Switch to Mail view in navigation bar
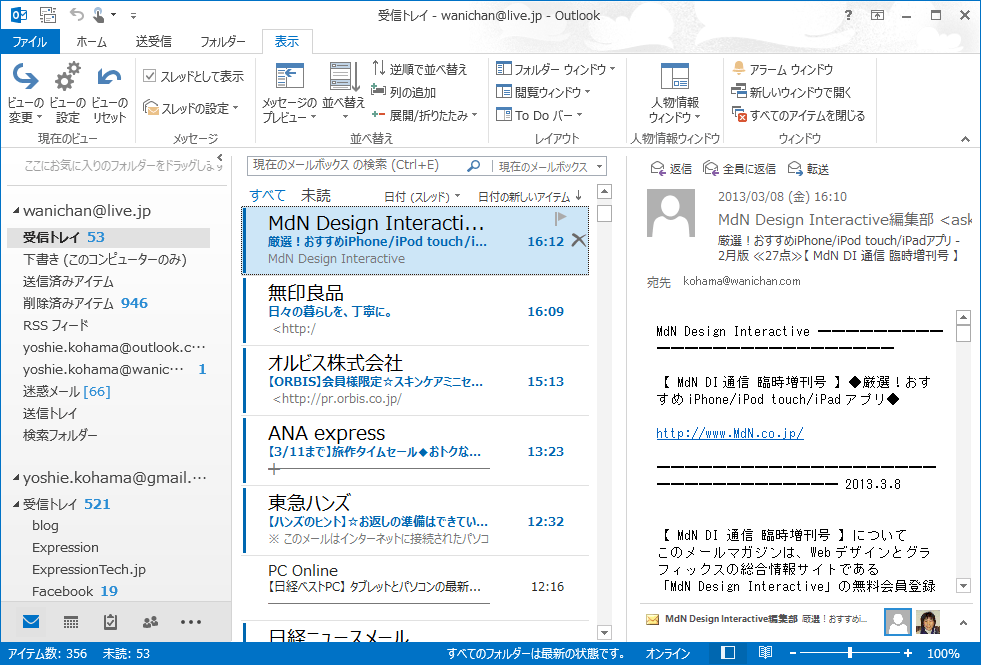Screen dimensions: 981x665 tap(31, 622)
